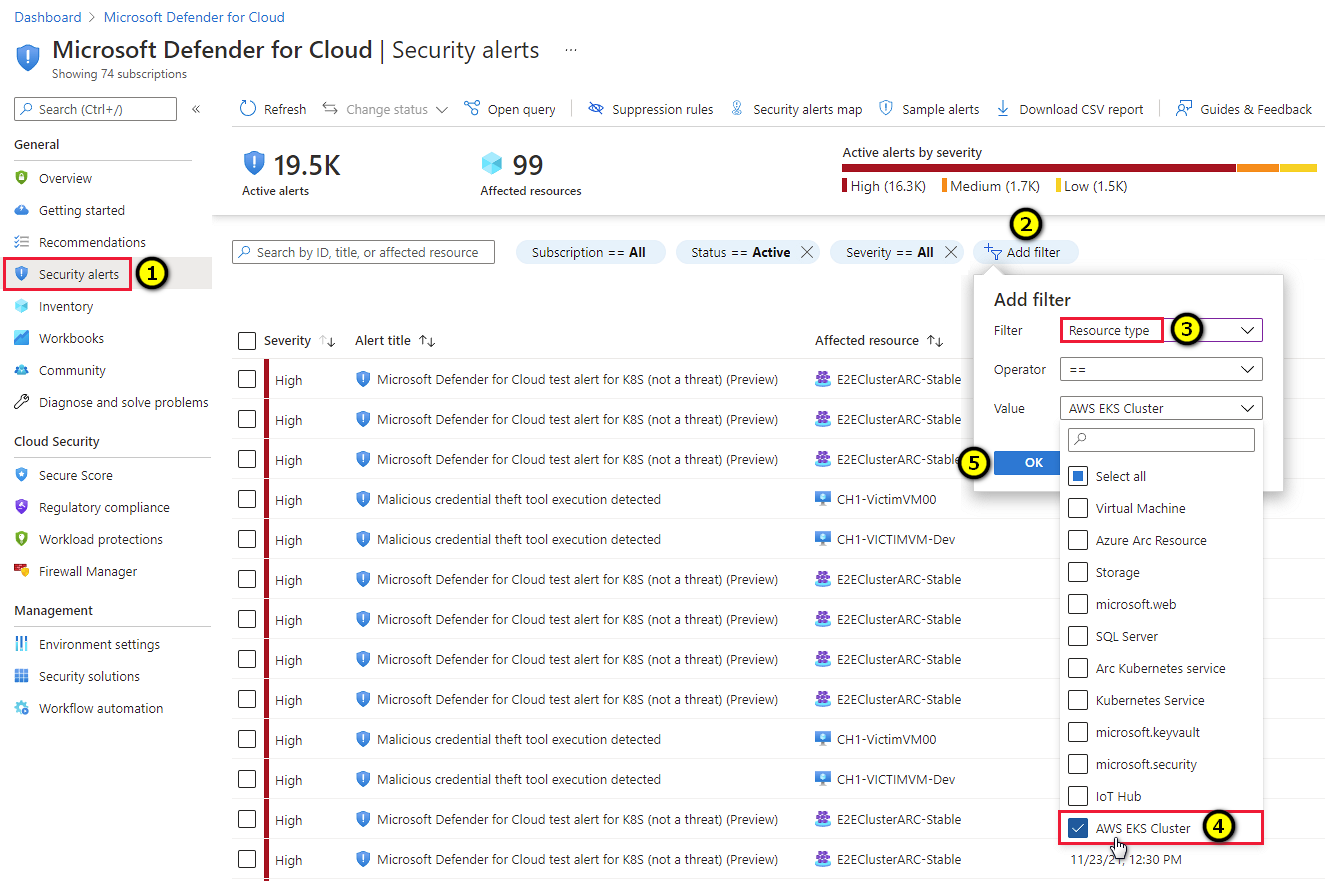Viewport: 1325px width, 881px height.
Task: Sort by Alert title column arrows
Action: coord(427,341)
